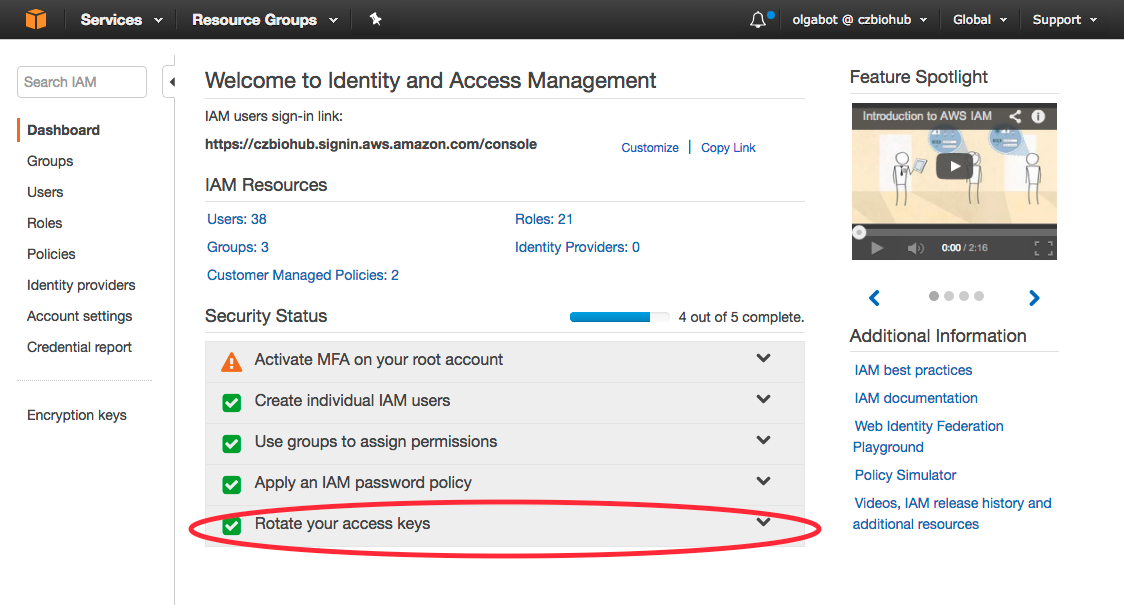Play the Introduction to AWS IAM video
1124x605 pixels.
[954, 167]
